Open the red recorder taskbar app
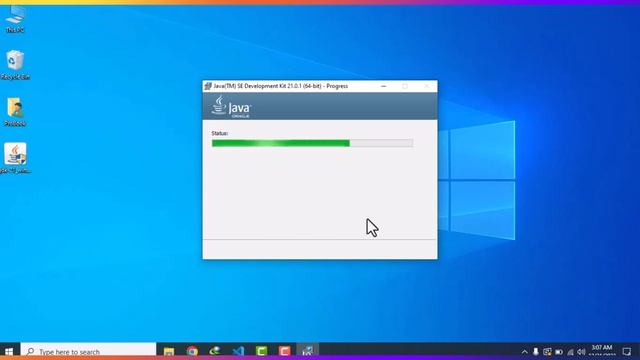Screen dimensions: 640x360 pyautogui.click(x=284, y=351)
